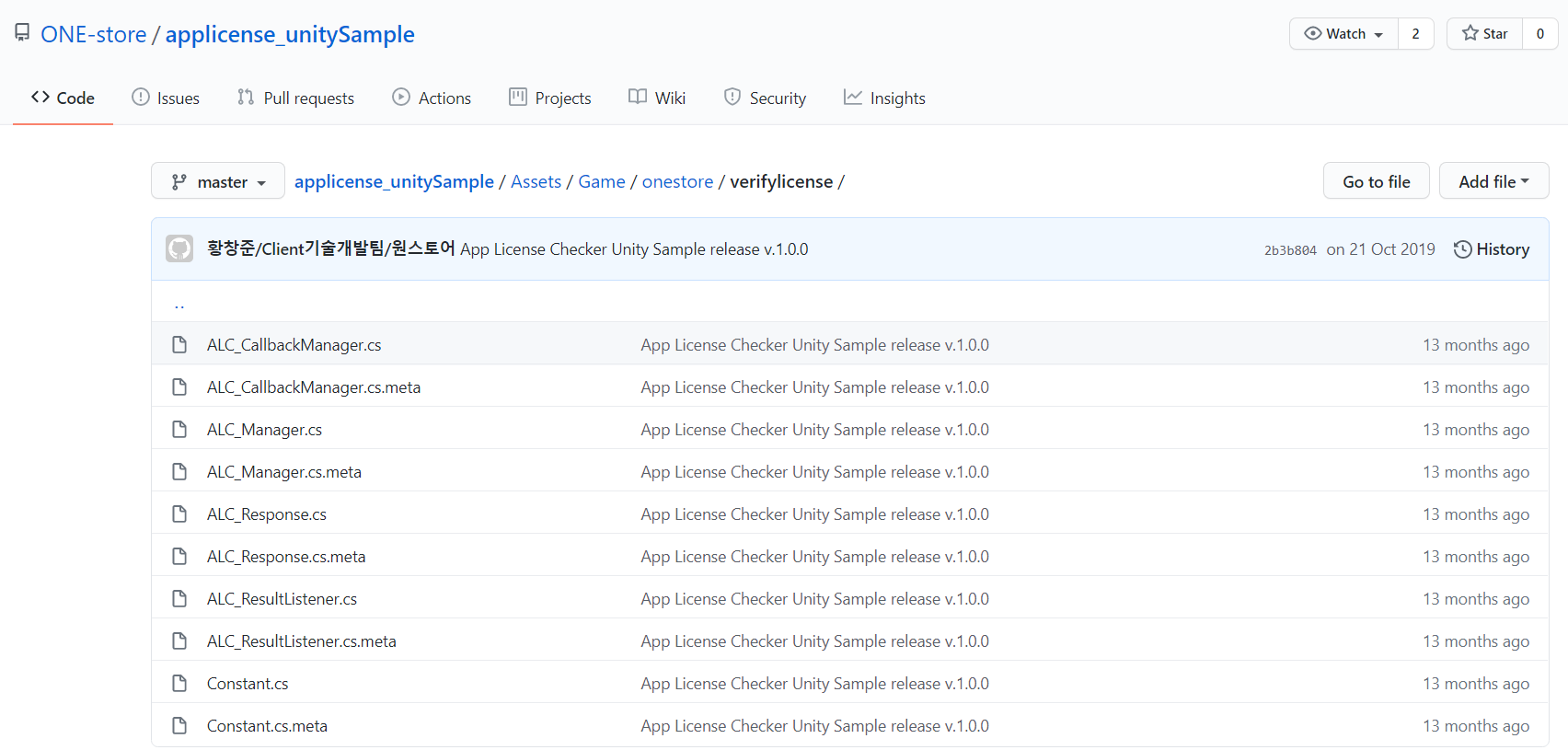Image resolution: width=1568 pixels, height=750 pixels.
Task: Click the repository icon beside ONE-store
Action: click(x=22, y=33)
